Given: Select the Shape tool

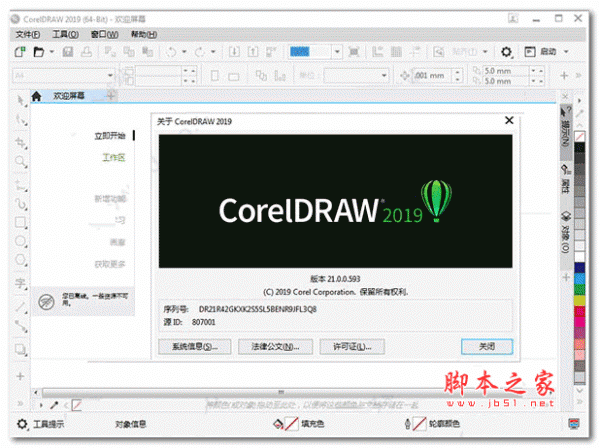Looking at the screenshot, I should point(21,120).
